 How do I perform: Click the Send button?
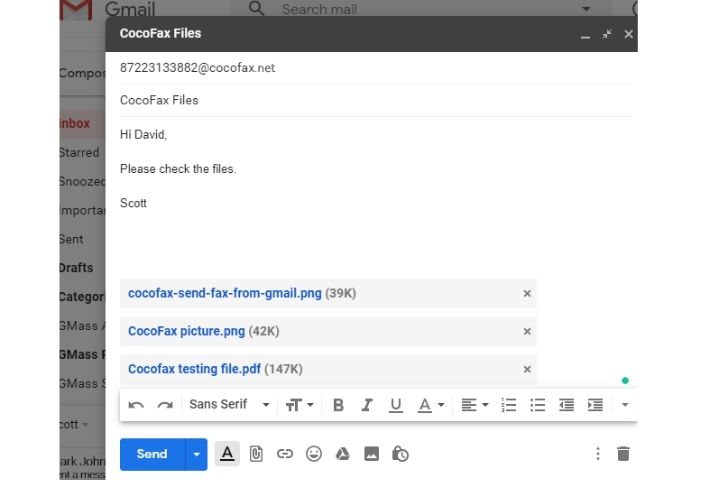pos(152,454)
